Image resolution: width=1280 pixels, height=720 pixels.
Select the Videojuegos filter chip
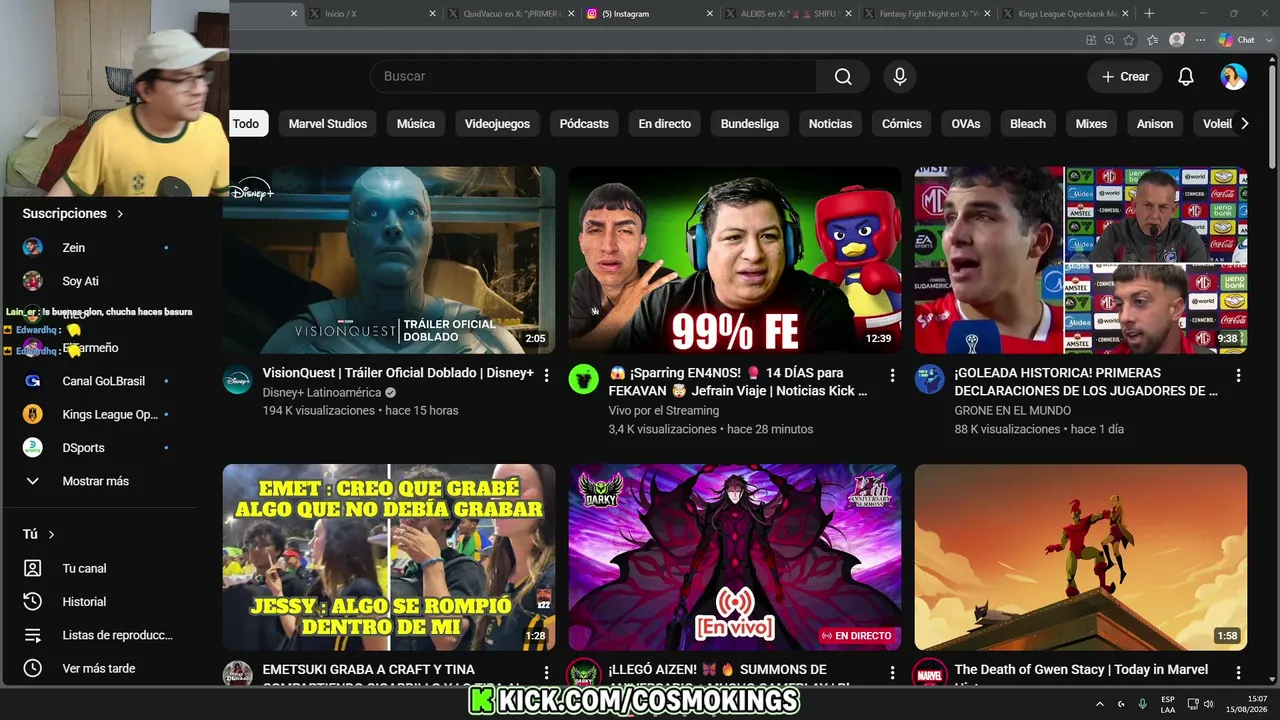(497, 124)
